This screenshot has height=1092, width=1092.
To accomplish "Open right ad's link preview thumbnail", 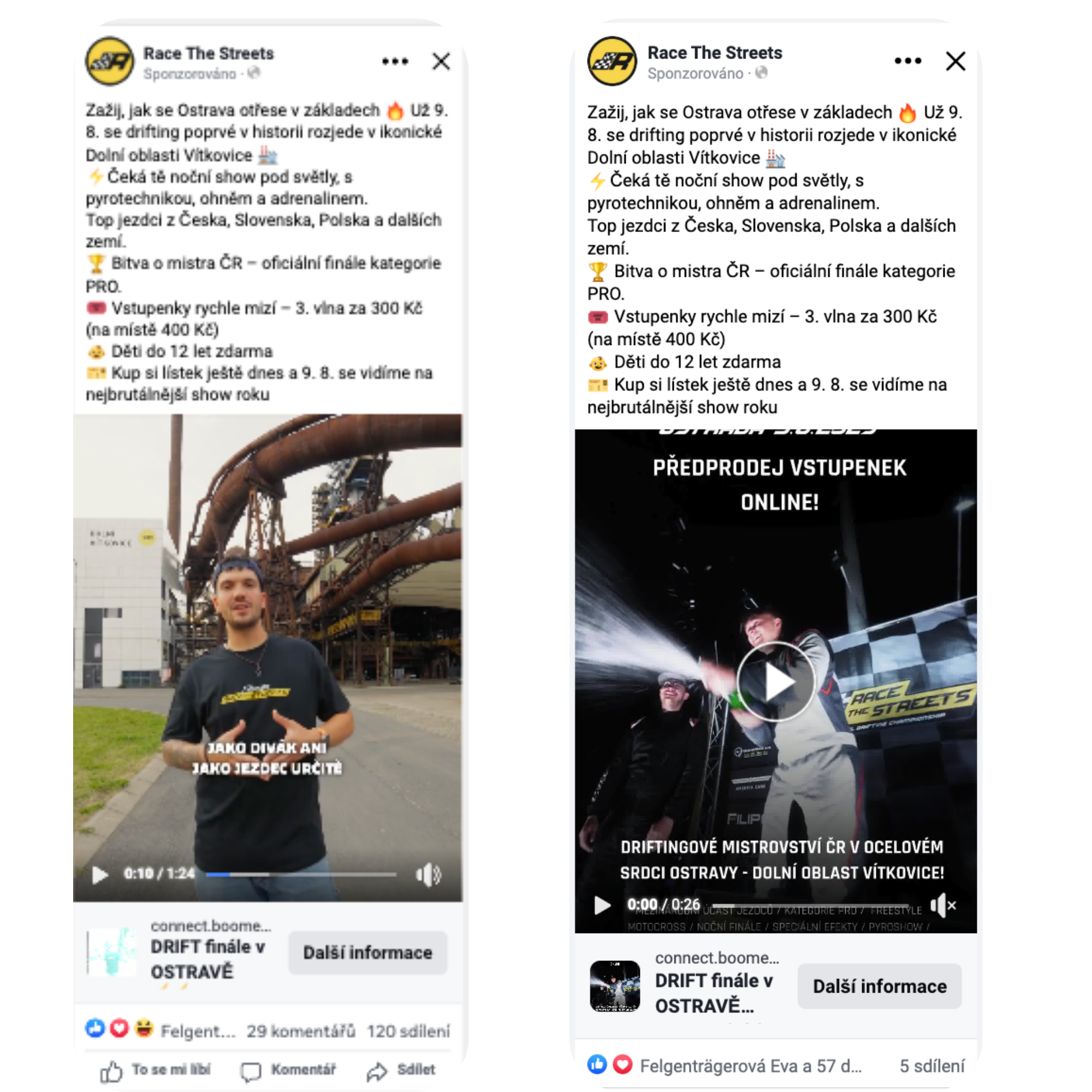I will [x=614, y=986].
